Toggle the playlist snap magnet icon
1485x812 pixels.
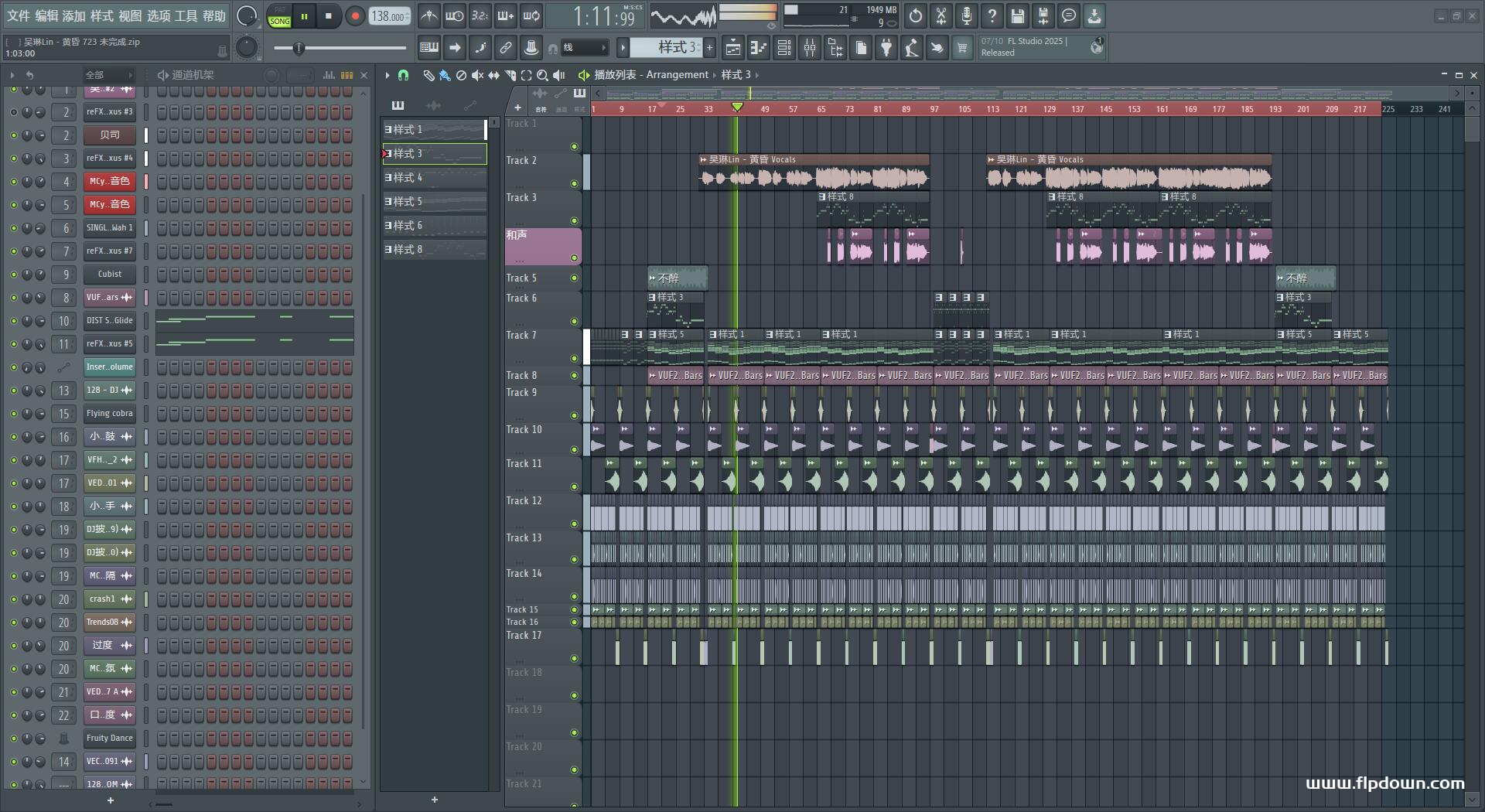point(403,75)
